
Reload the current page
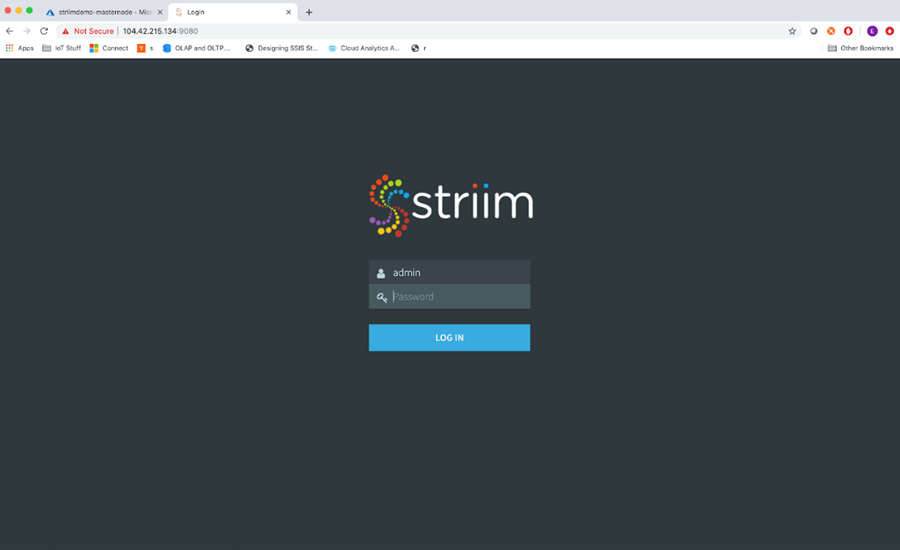pos(44,31)
